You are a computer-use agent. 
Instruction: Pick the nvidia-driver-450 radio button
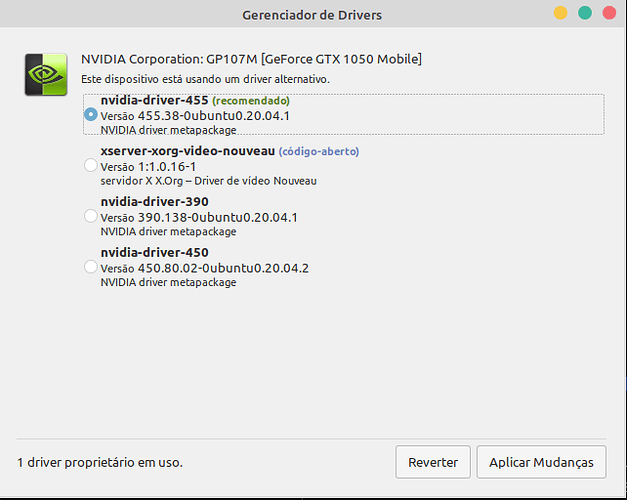tap(92, 267)
